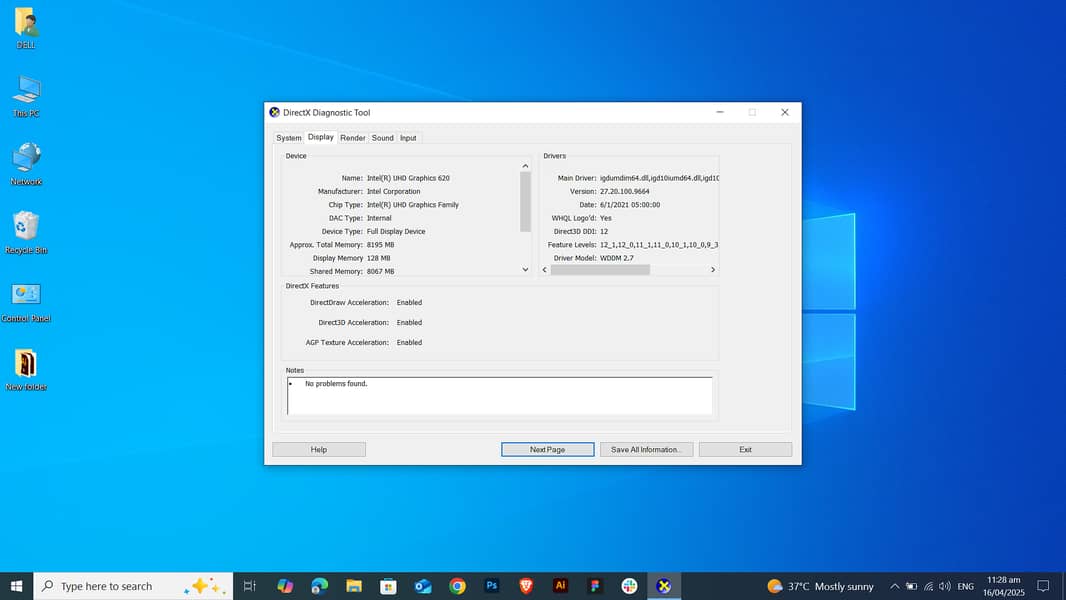Open Slack from the taskbar

(630, 586)
